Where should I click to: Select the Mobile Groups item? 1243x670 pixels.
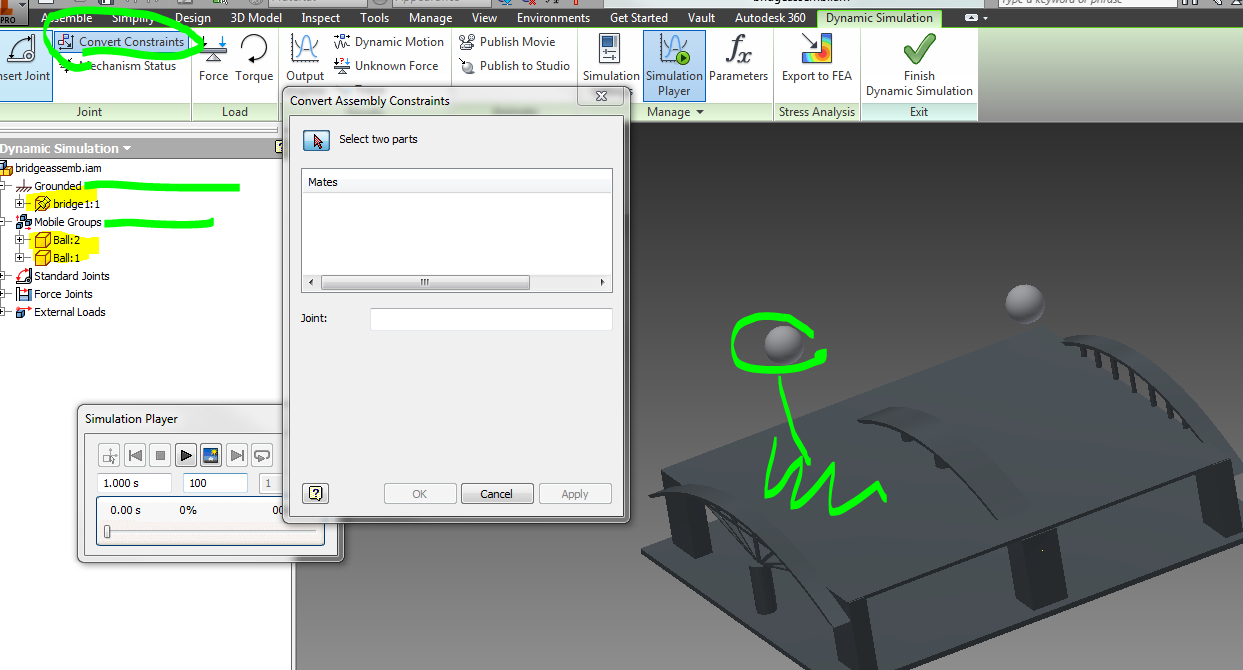coord(68,222)
